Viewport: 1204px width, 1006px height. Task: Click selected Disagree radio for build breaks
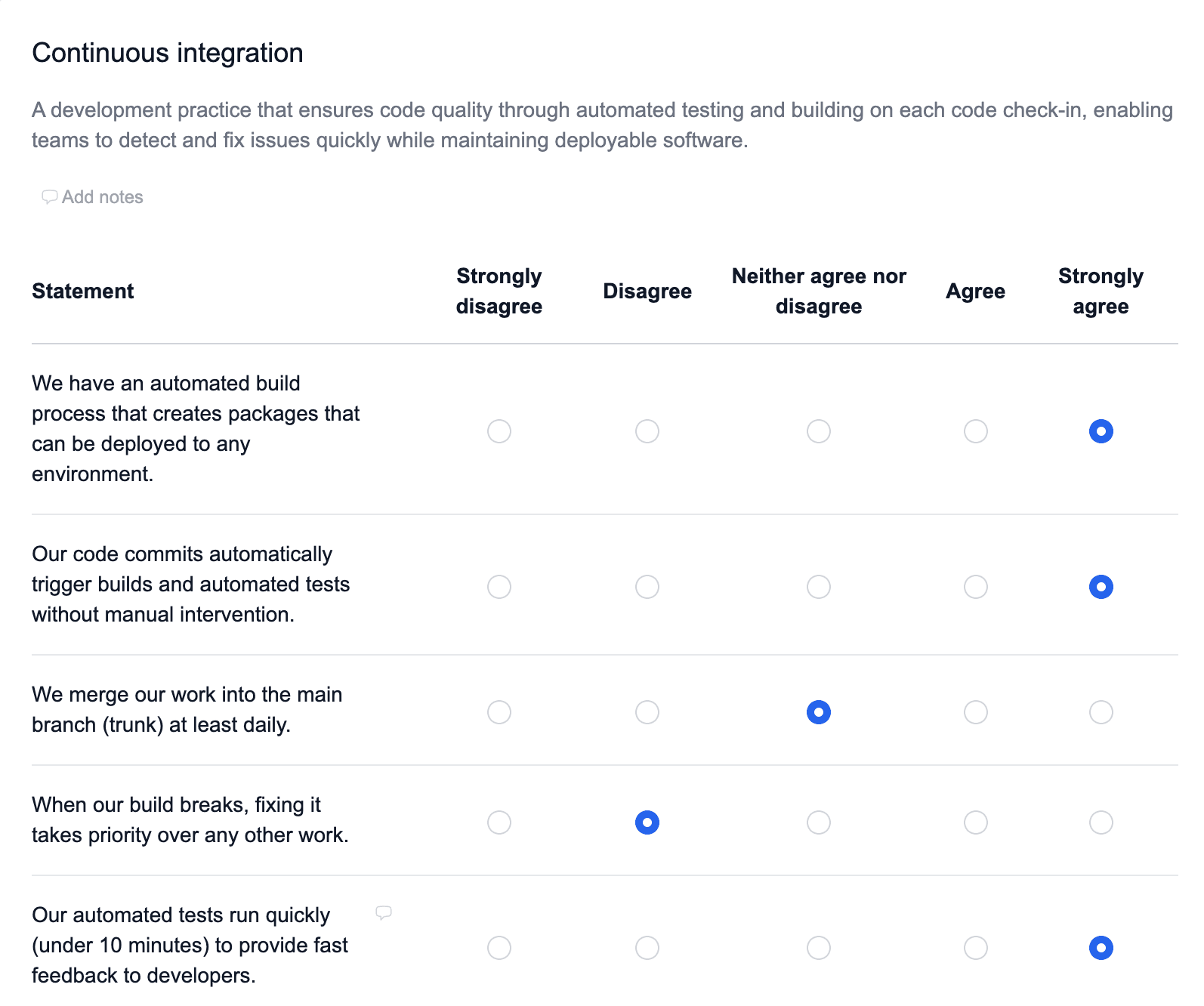coord(647,822)
